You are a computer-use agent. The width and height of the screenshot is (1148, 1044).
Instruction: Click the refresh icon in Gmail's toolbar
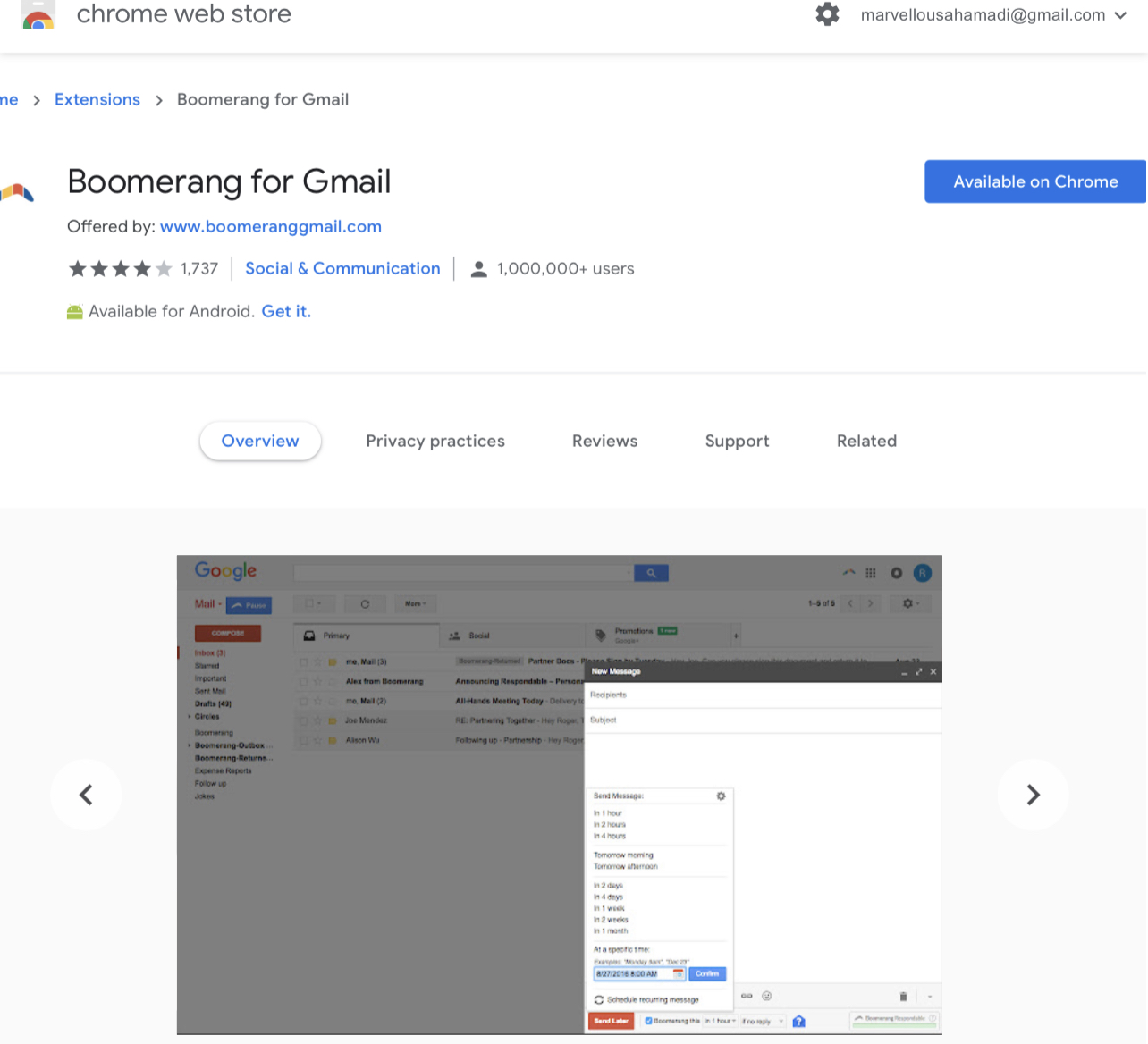pyautogui.click(x=366, y=603)
